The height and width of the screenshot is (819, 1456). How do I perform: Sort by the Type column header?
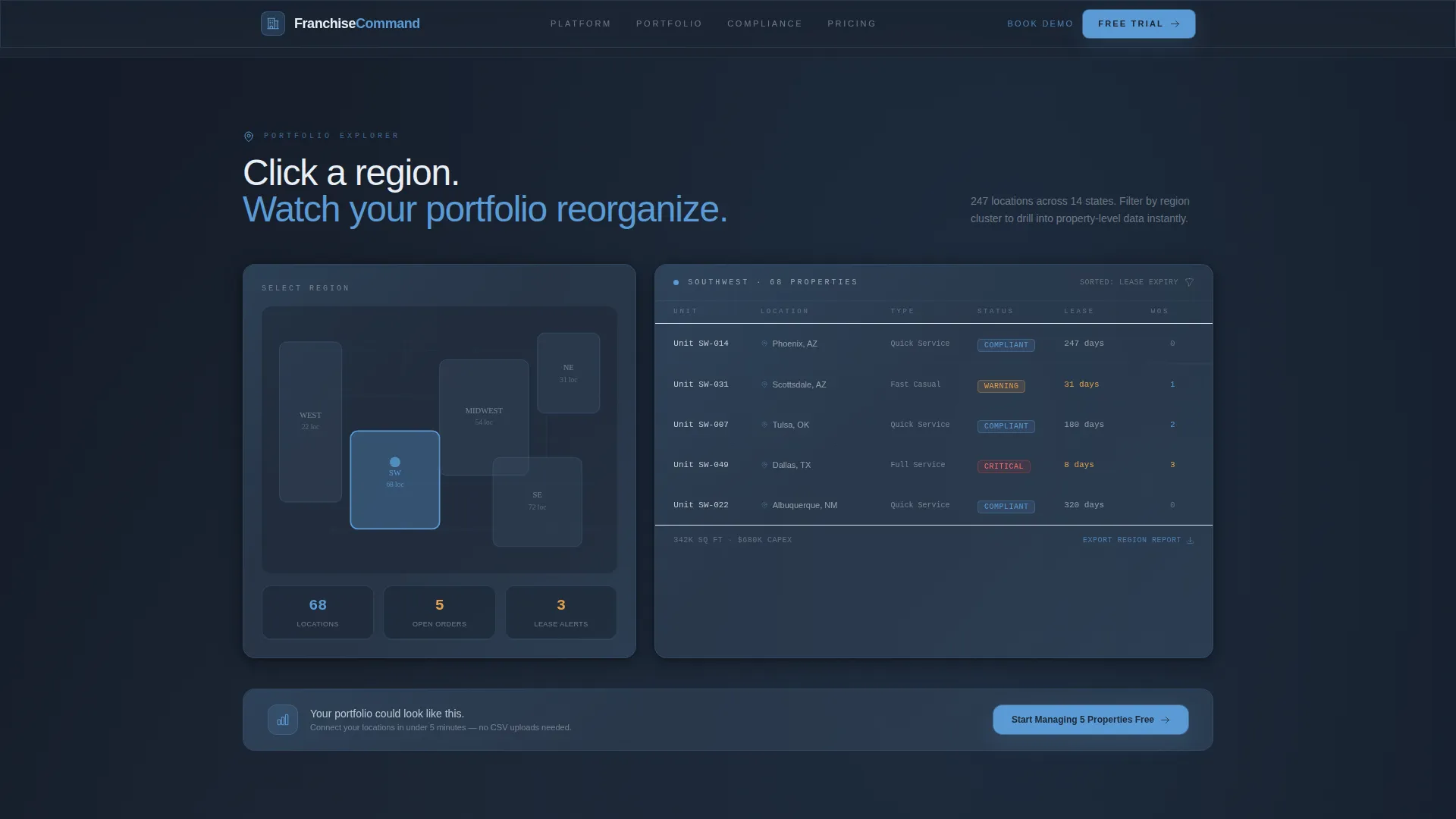pyautogui.click(x=902, y=311)
